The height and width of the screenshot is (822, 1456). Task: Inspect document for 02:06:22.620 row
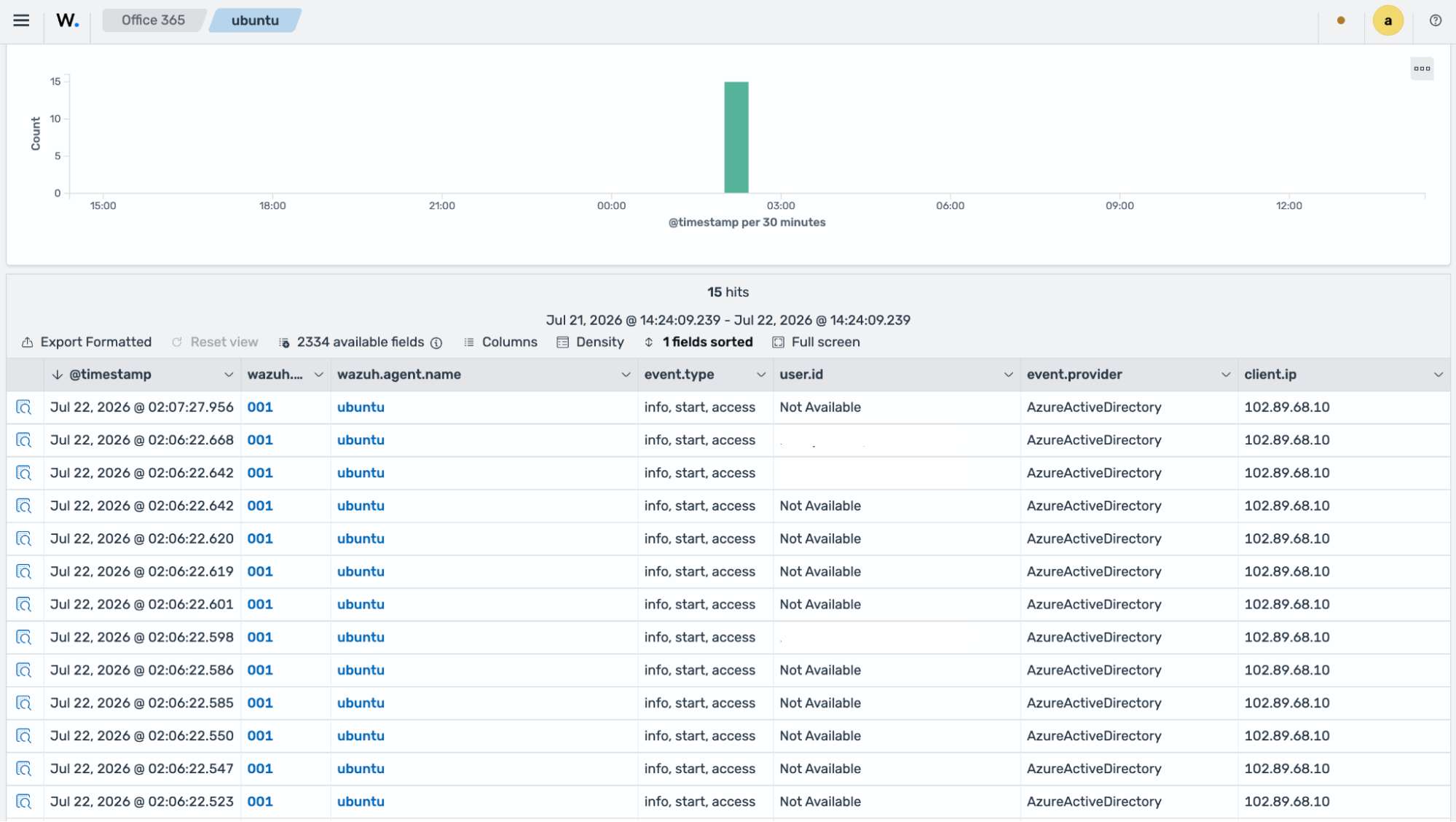[x=24, y=539]
